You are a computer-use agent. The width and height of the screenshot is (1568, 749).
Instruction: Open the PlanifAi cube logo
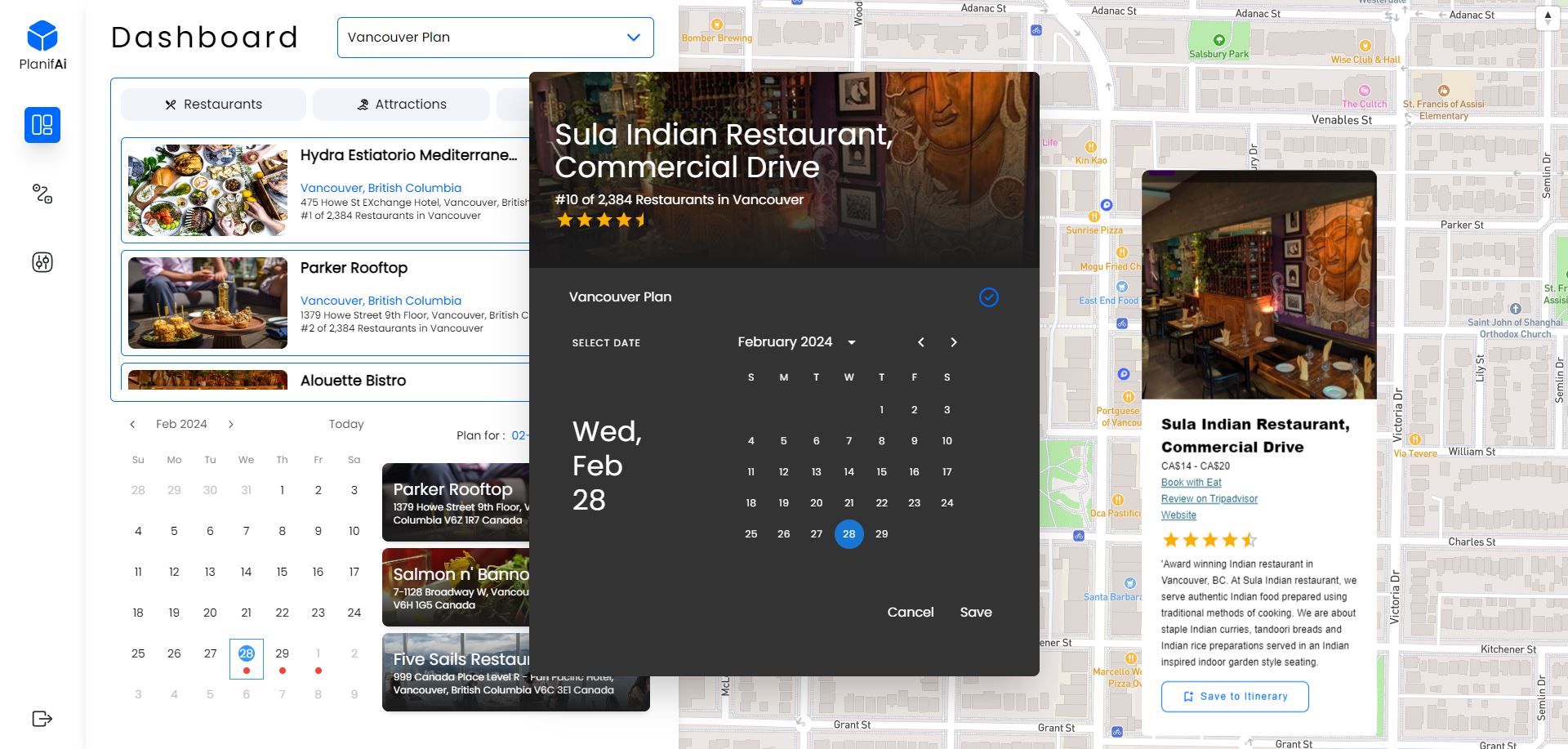(x=42, y=36)
